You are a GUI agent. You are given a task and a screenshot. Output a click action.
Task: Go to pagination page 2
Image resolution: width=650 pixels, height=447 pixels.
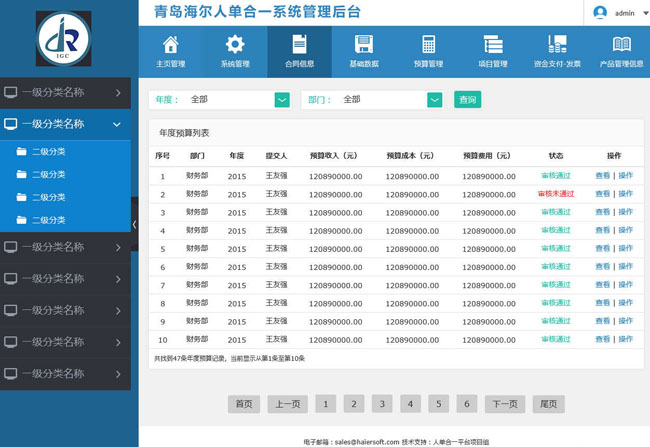[x=354, y=404]
